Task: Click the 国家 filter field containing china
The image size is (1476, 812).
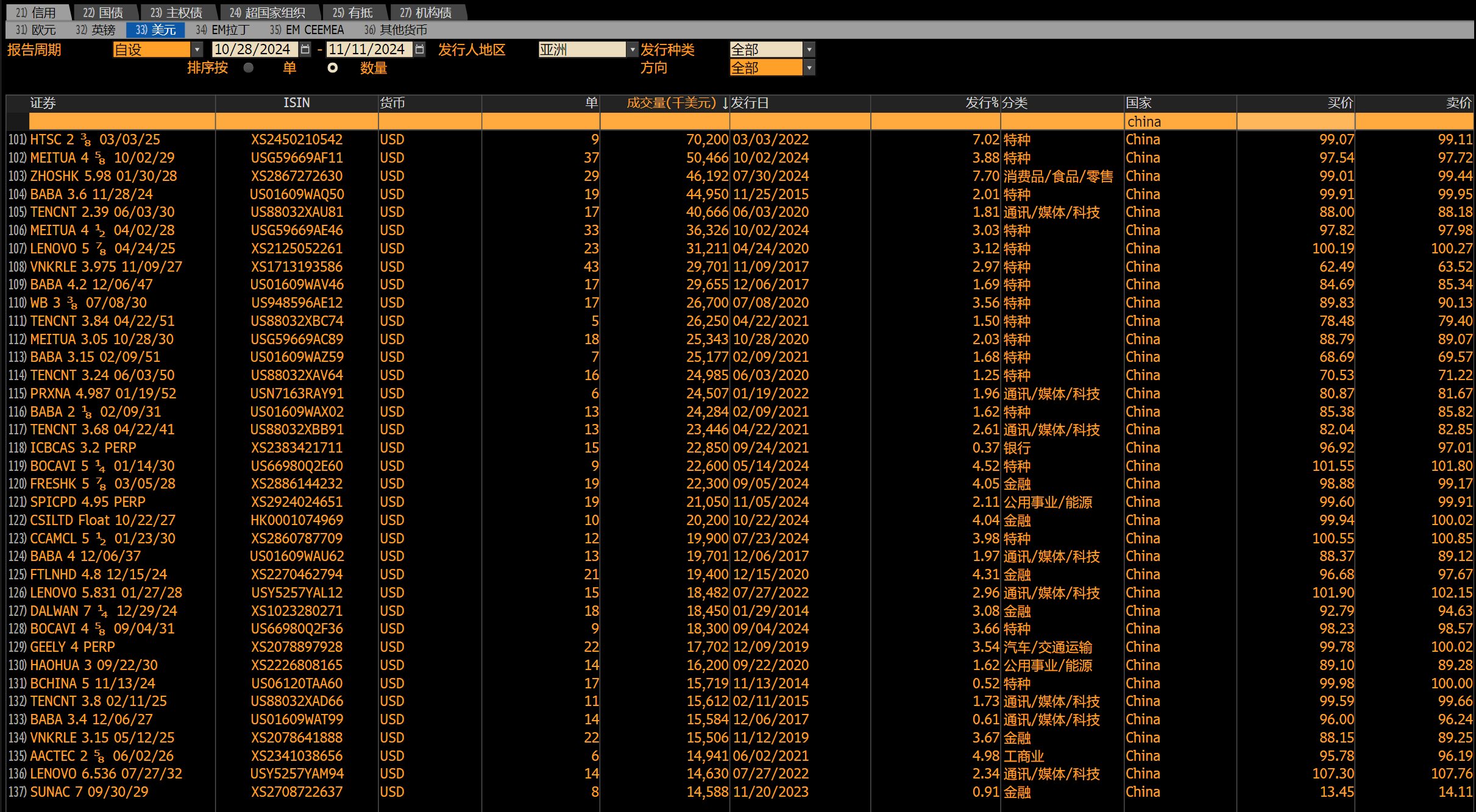Action: point(1180,121)
